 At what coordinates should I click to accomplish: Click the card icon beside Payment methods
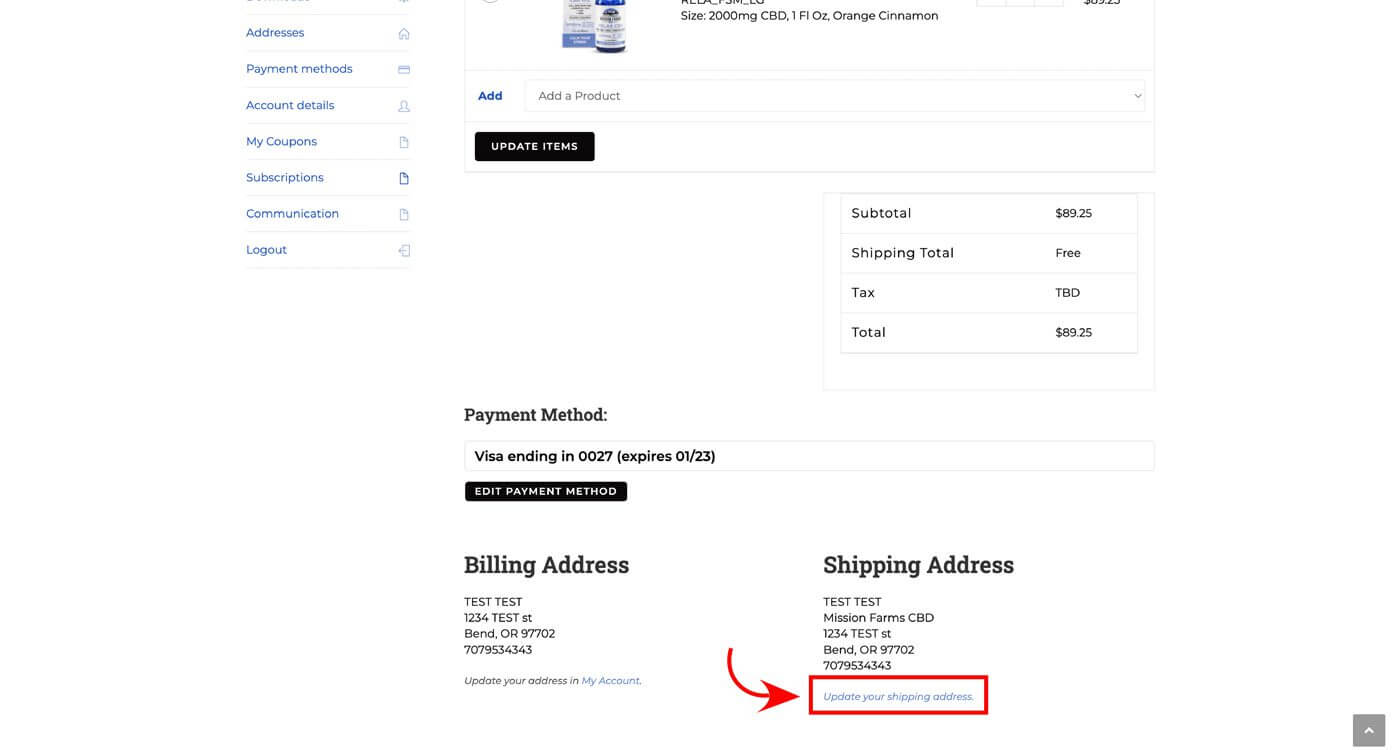(404, 70)
